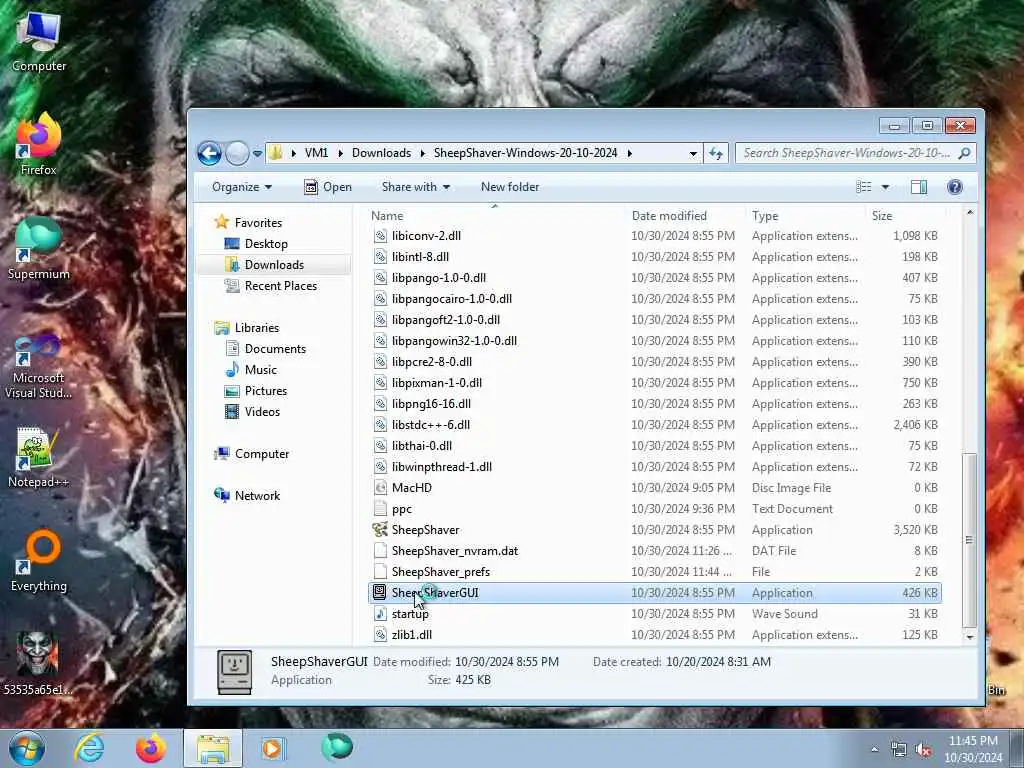
Task: Open the More view options dropdown arrow
Action: (x=886, y=187)
